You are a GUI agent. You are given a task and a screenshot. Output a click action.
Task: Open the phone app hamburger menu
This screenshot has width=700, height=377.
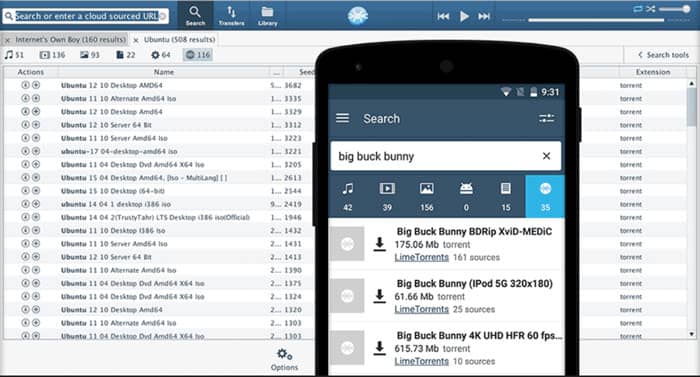[342, 118]
